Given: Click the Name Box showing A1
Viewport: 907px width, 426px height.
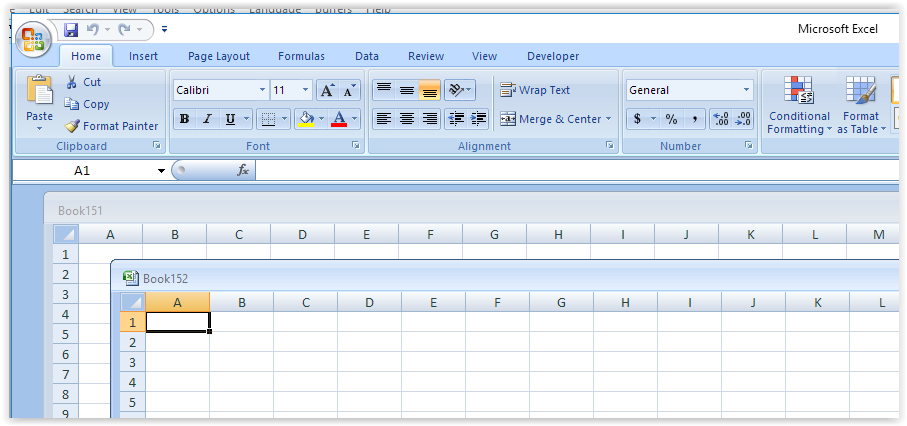Looking at the screenshot, I should 82,171.
